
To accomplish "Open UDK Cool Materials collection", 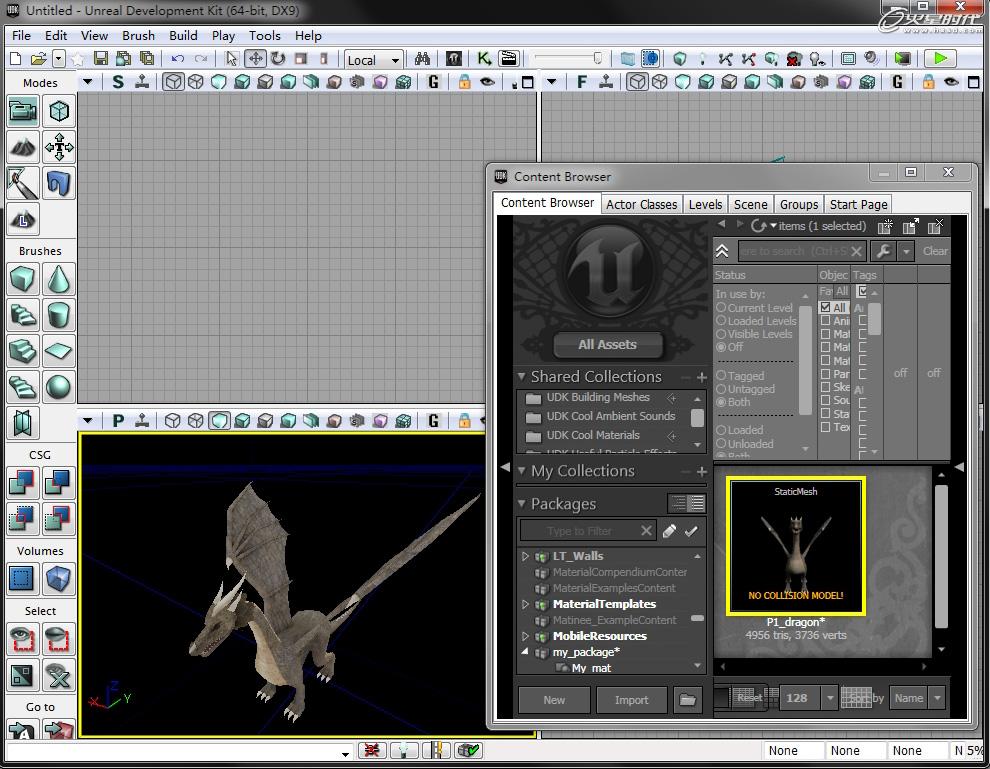I will point(593,436).
